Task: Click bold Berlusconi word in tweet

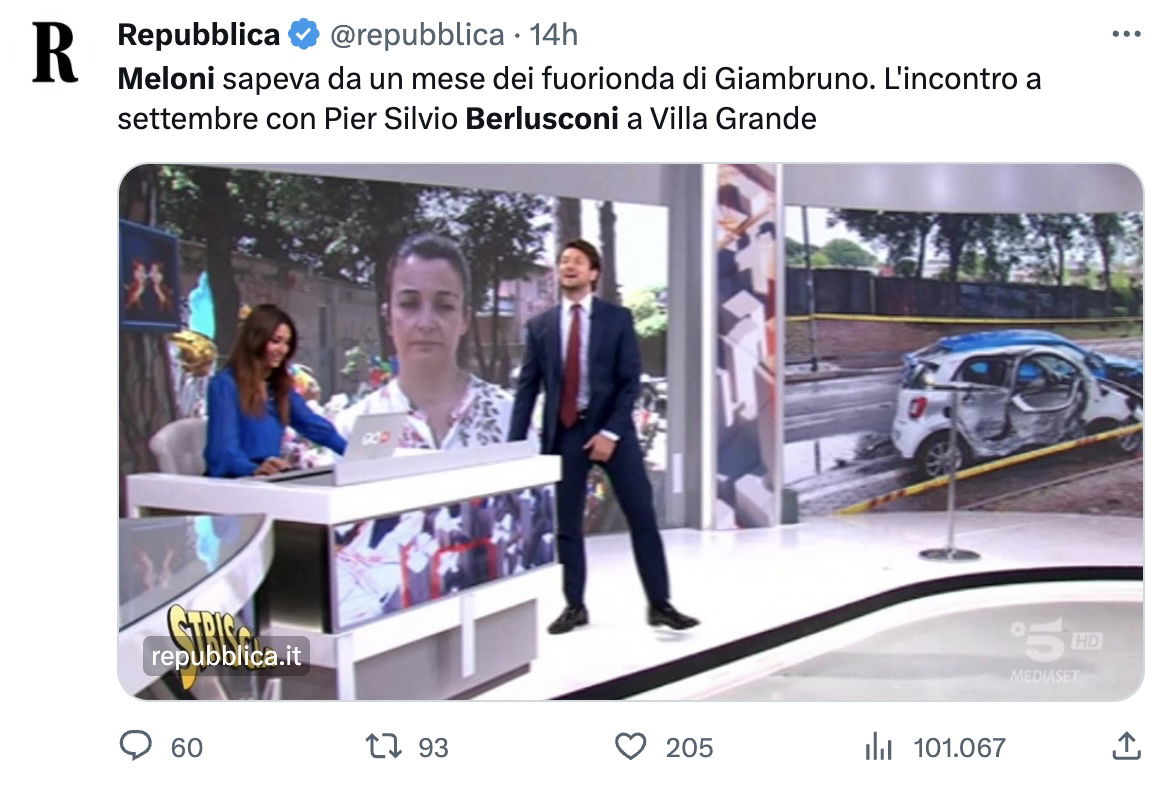Action: [542, 119]
